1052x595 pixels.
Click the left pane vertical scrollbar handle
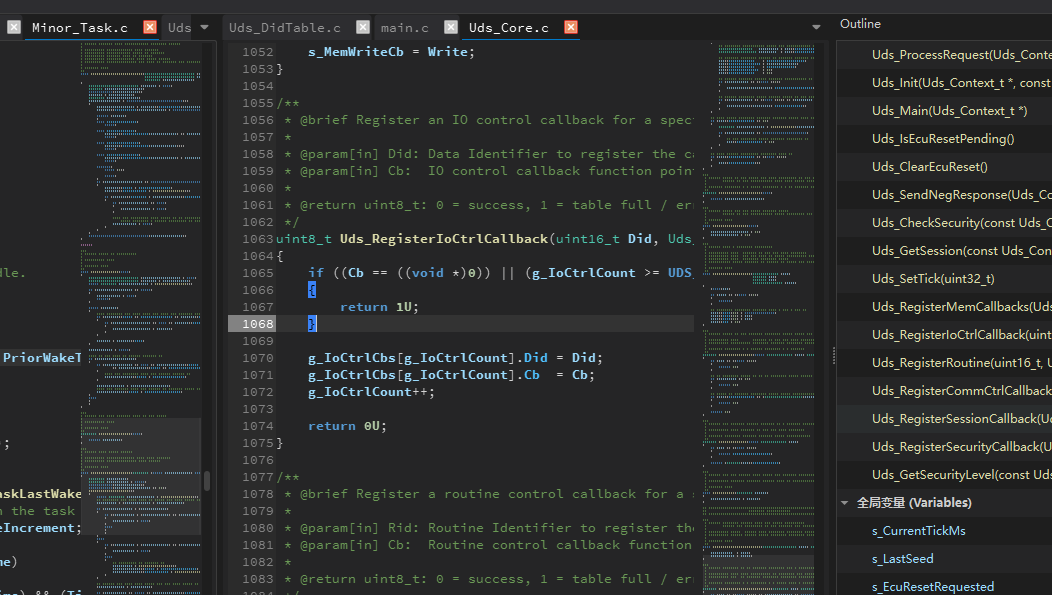tap(207, 480)
